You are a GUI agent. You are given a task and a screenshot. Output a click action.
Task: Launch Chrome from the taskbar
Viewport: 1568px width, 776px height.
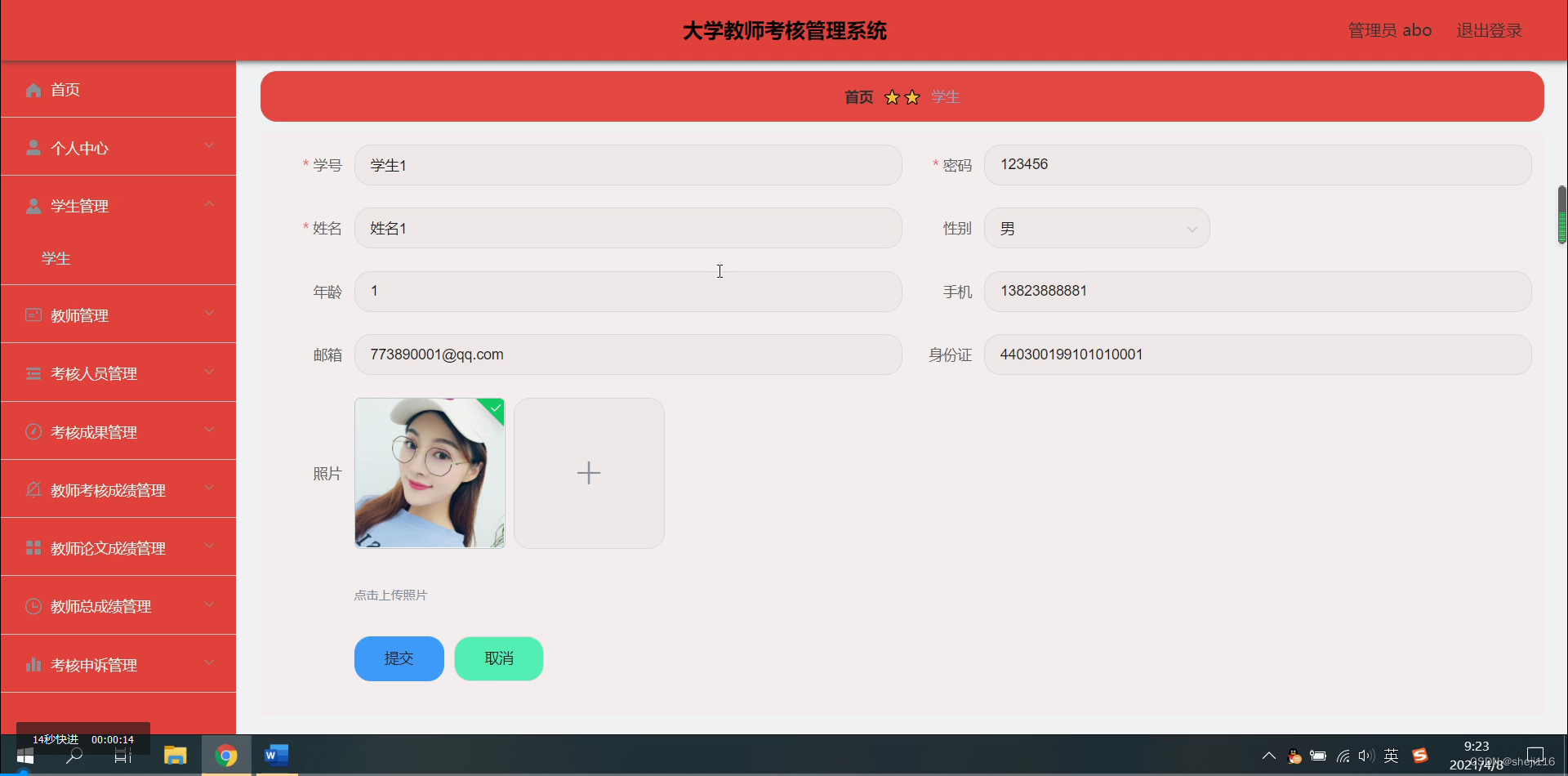226,755
